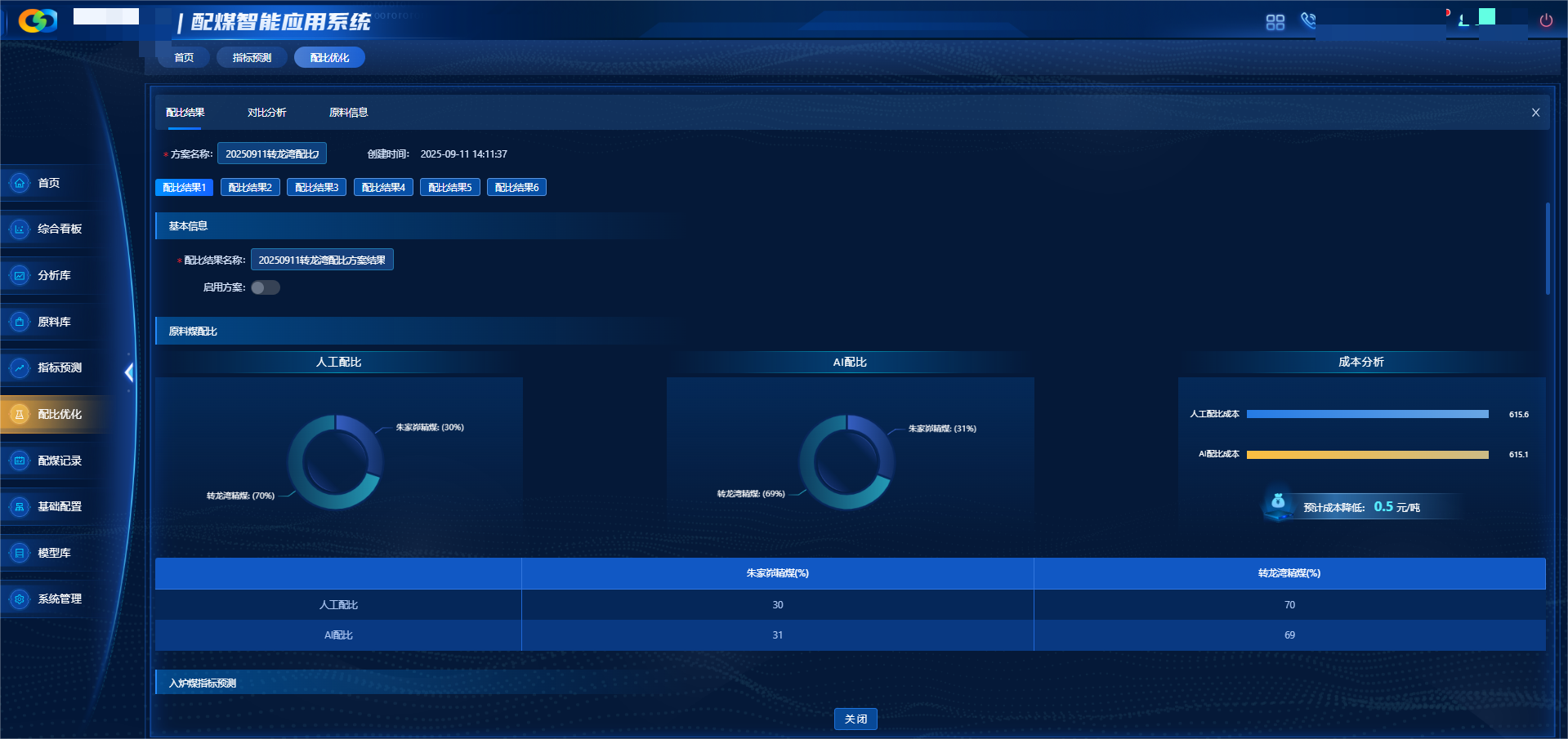Open the 原料库 sidebar icon

tap(20, 322)
